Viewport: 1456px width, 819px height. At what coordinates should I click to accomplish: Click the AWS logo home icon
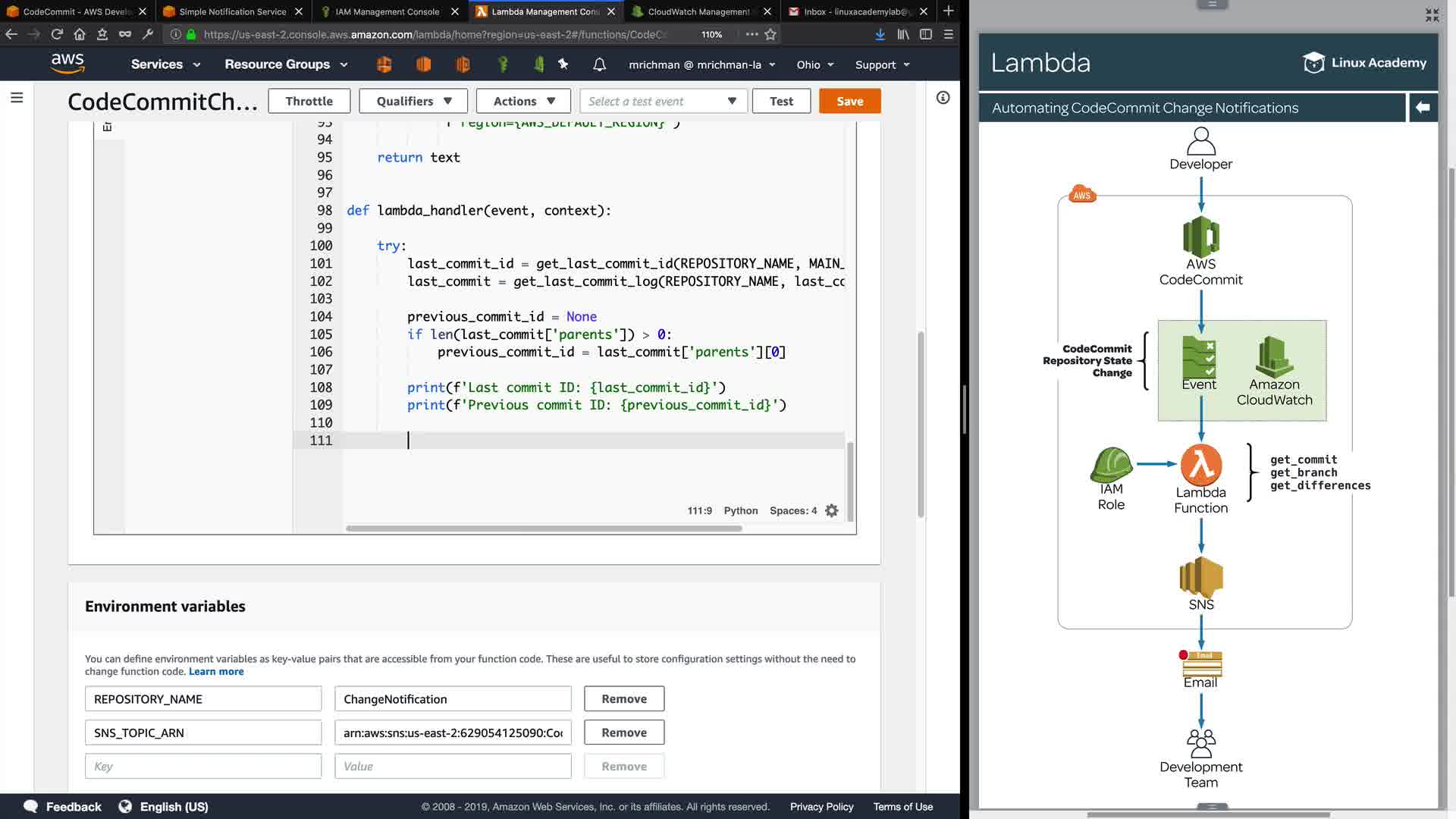pyautogui.click(x=67, y=63)
